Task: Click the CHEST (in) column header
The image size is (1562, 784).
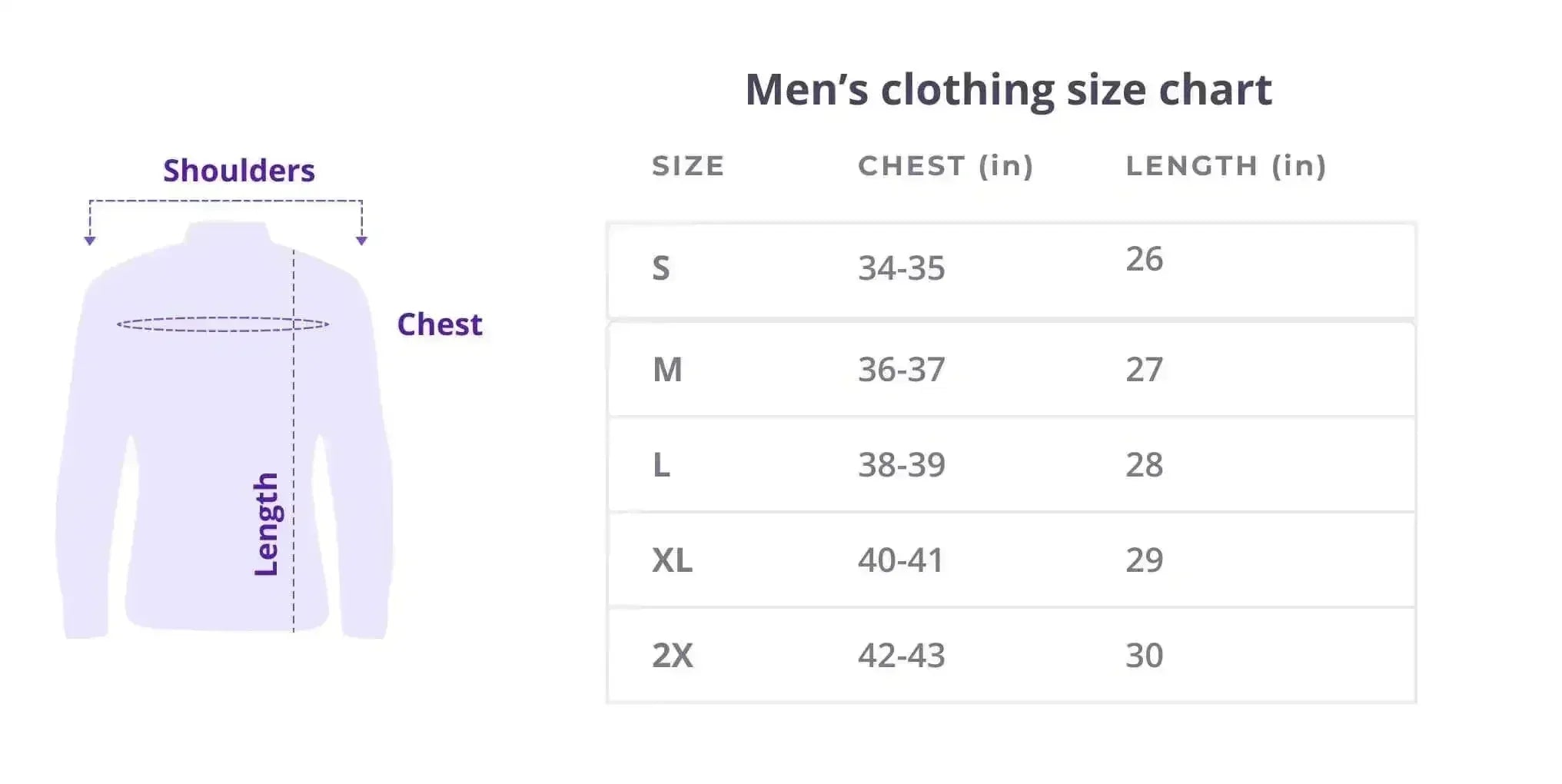Action: (x=946, y=166)
